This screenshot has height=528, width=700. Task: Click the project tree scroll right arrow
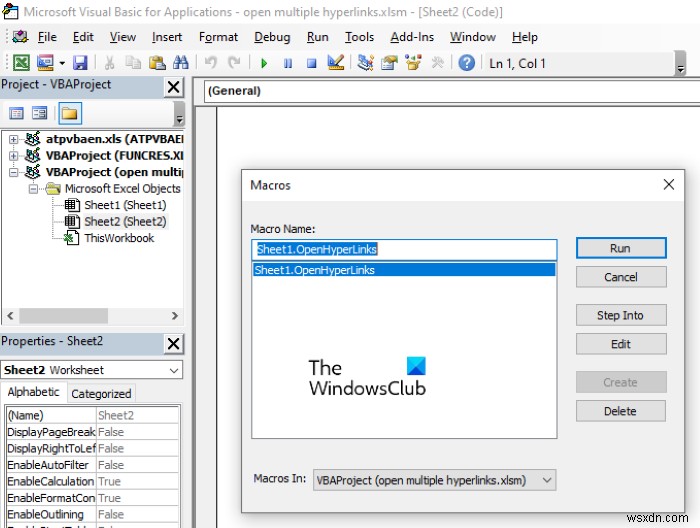click(175, 316)
